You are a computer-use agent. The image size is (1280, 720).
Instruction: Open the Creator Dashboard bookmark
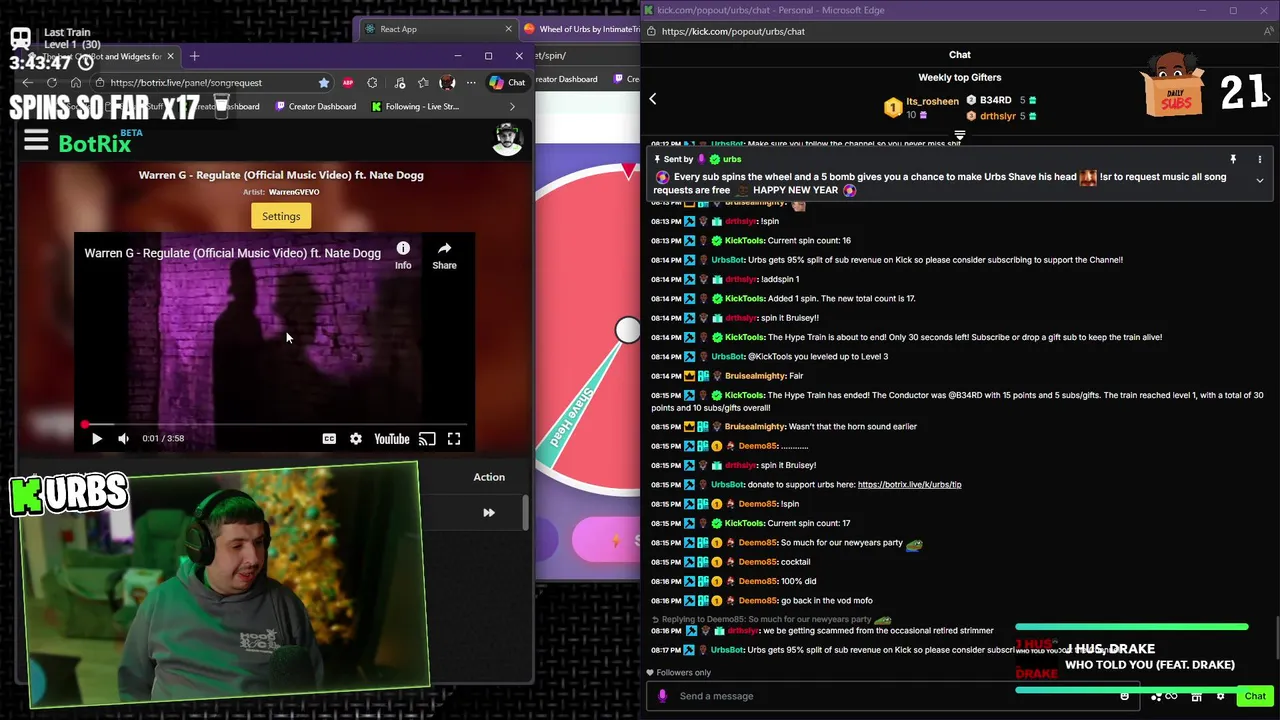pos(314,106)
